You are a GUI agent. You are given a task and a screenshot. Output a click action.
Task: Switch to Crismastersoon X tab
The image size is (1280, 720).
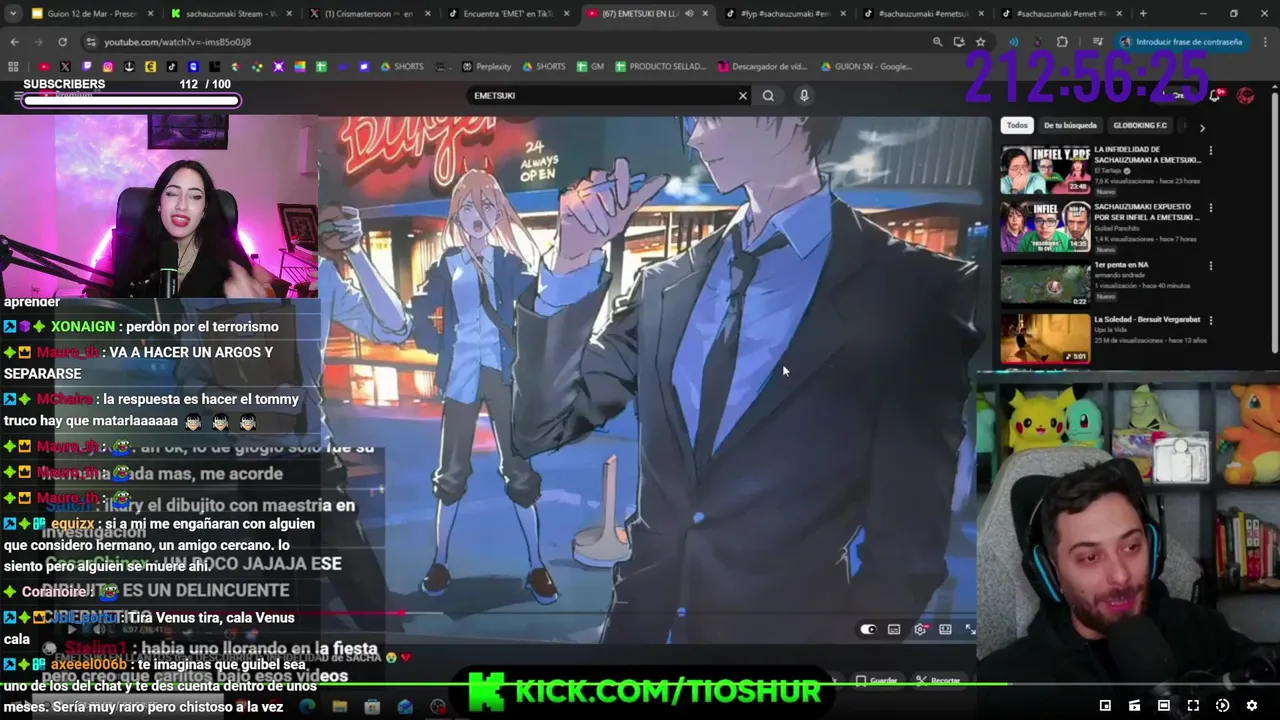(367, 14)
